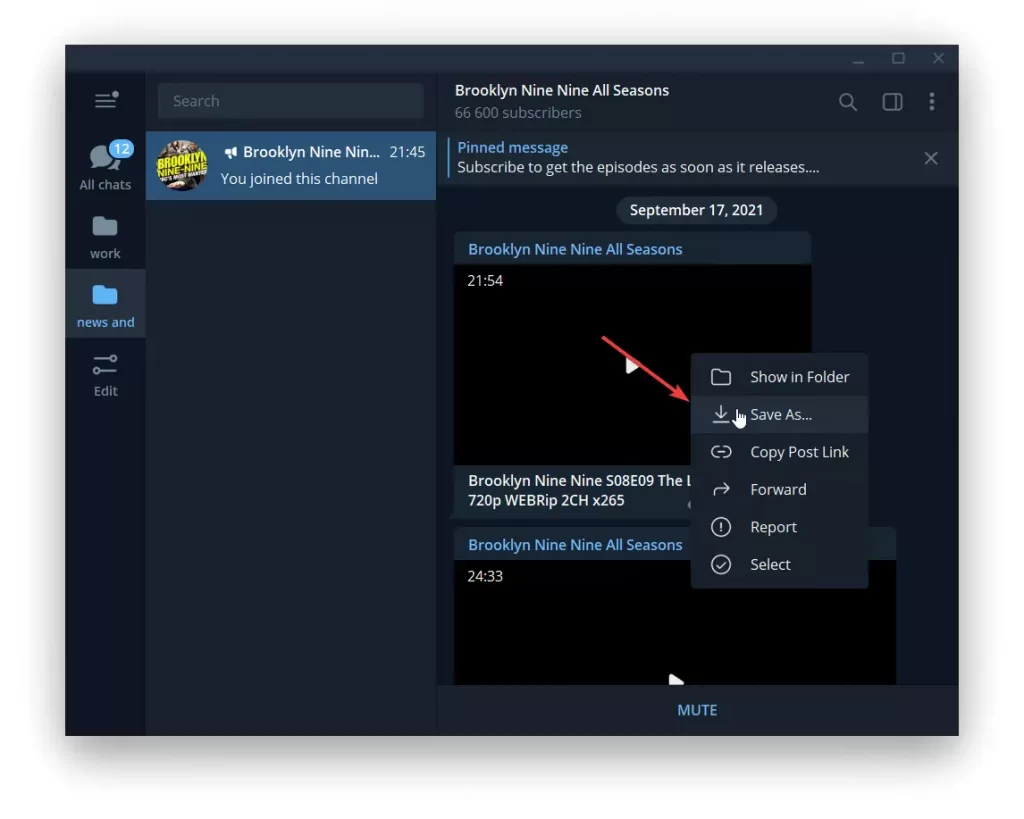1024x819 pixels.
Task: Switch to the work folder
Action: click(105, 238)
